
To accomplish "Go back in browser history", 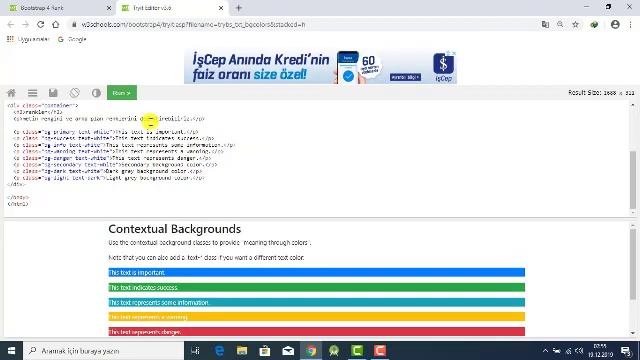I will click(11, 24).
